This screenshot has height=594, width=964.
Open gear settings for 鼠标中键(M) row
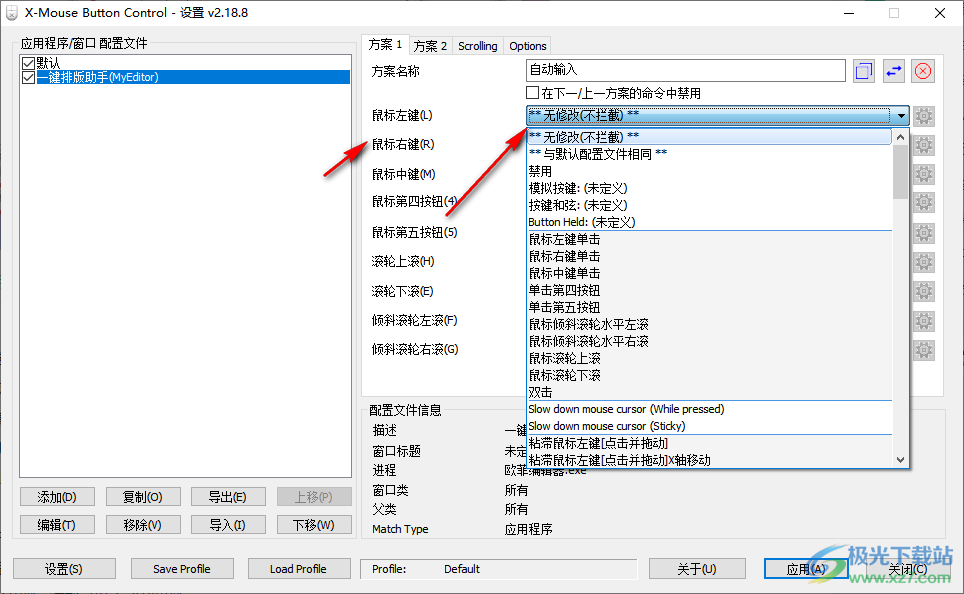[923, 174]
